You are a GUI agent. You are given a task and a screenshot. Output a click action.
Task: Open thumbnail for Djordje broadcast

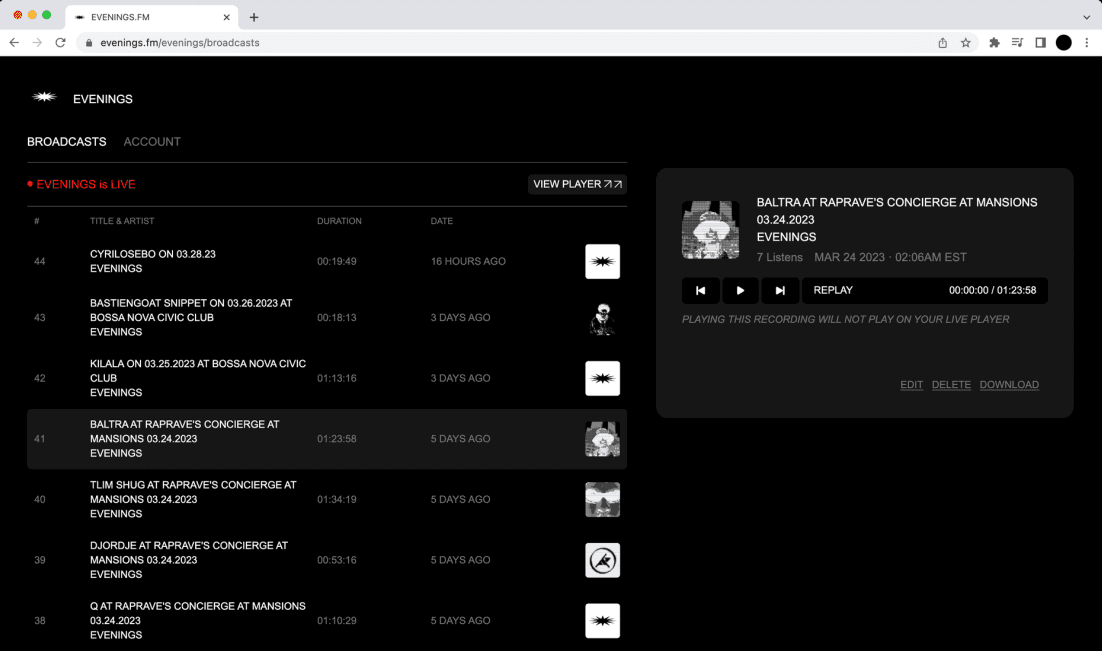pyautogui.click(x=602, y=560)
